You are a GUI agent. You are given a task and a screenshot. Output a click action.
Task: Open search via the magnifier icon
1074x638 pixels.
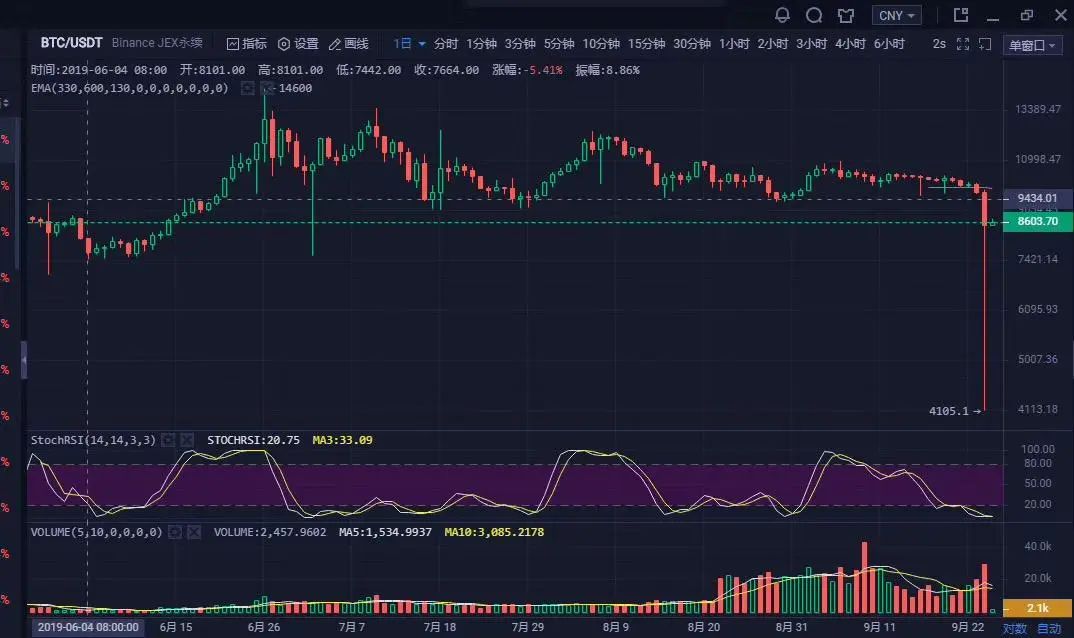point(812,15)
